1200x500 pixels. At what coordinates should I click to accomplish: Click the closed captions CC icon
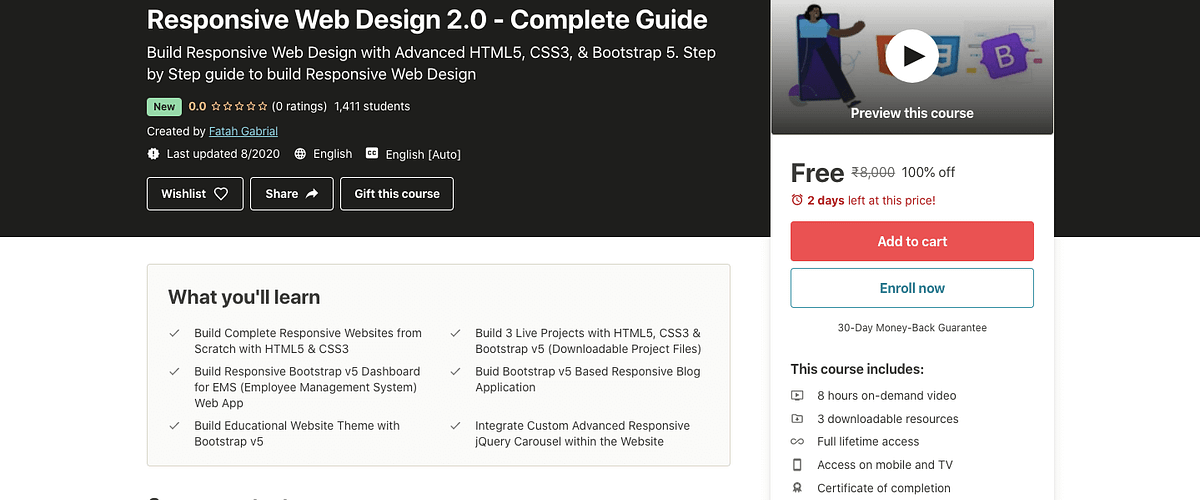(372, 154)
